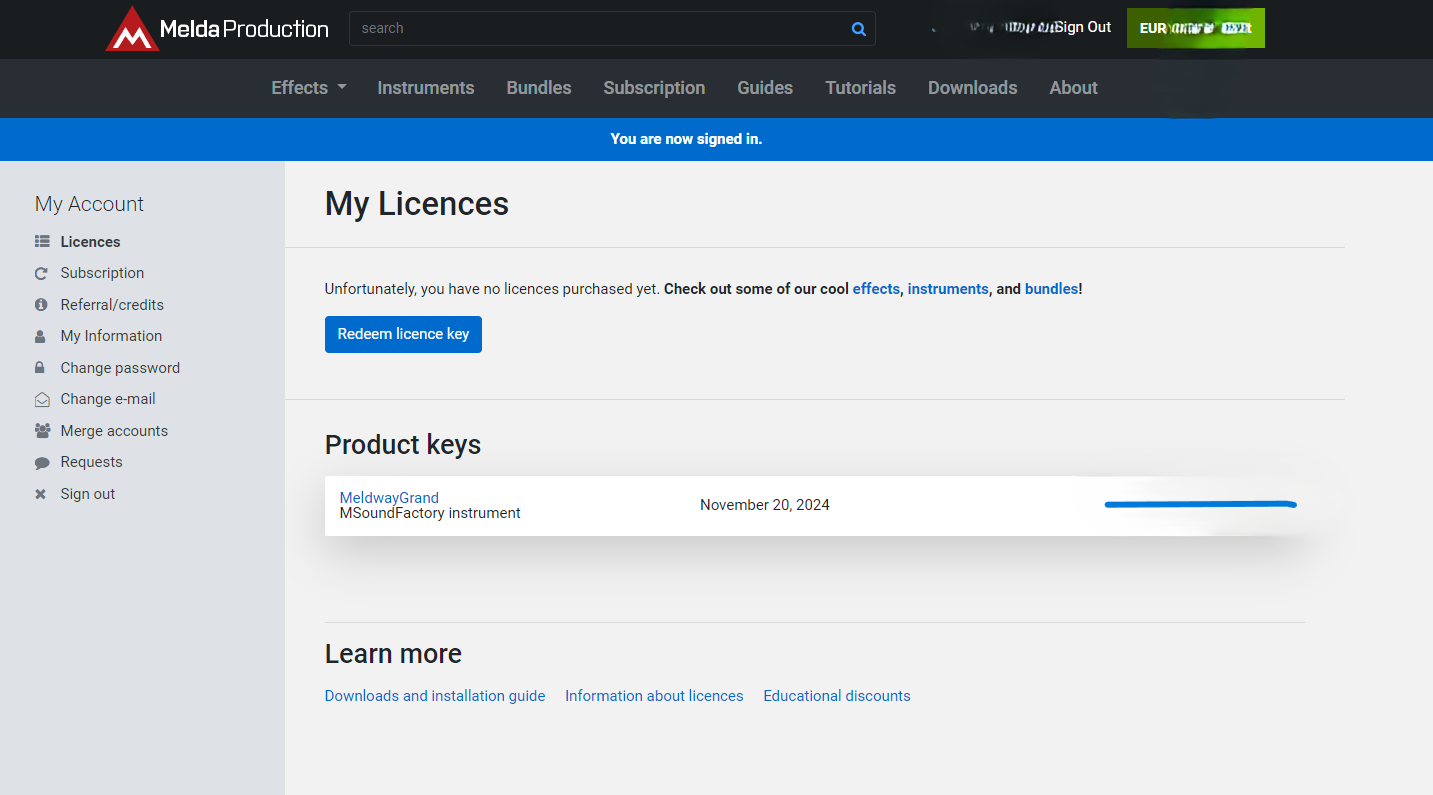Go to the Downloads navigation page
The image size is (1433, 795).
[972, 88]
